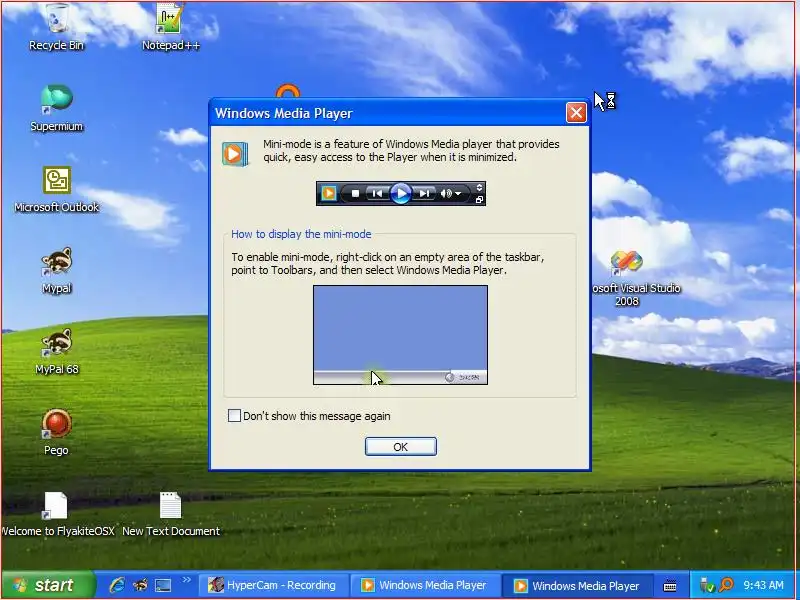This screenshot has height=600, width=800.
Task: Switch to Windows Media Player button beside HyperCam
Action: [424, 585]
